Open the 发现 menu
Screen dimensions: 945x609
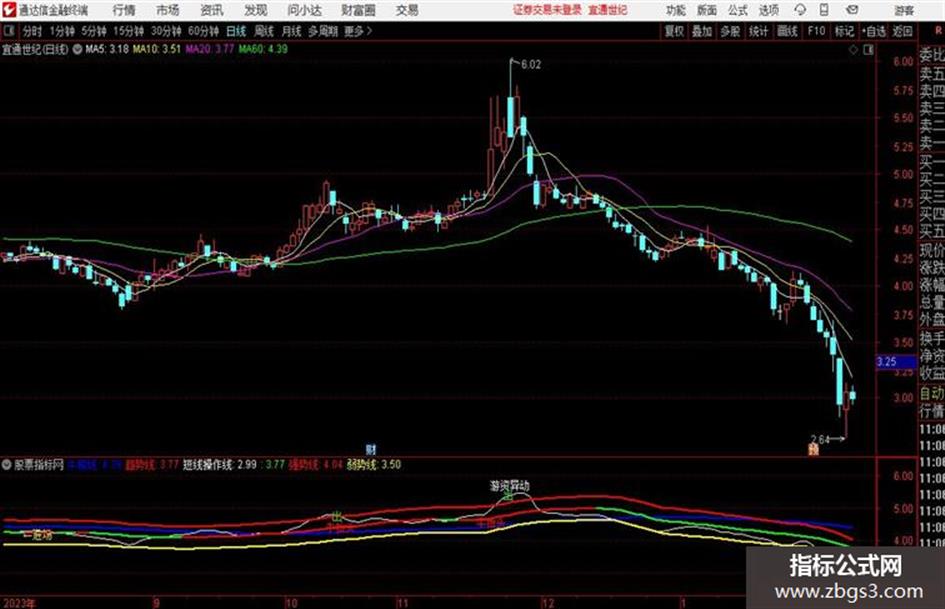click(256, 10)
